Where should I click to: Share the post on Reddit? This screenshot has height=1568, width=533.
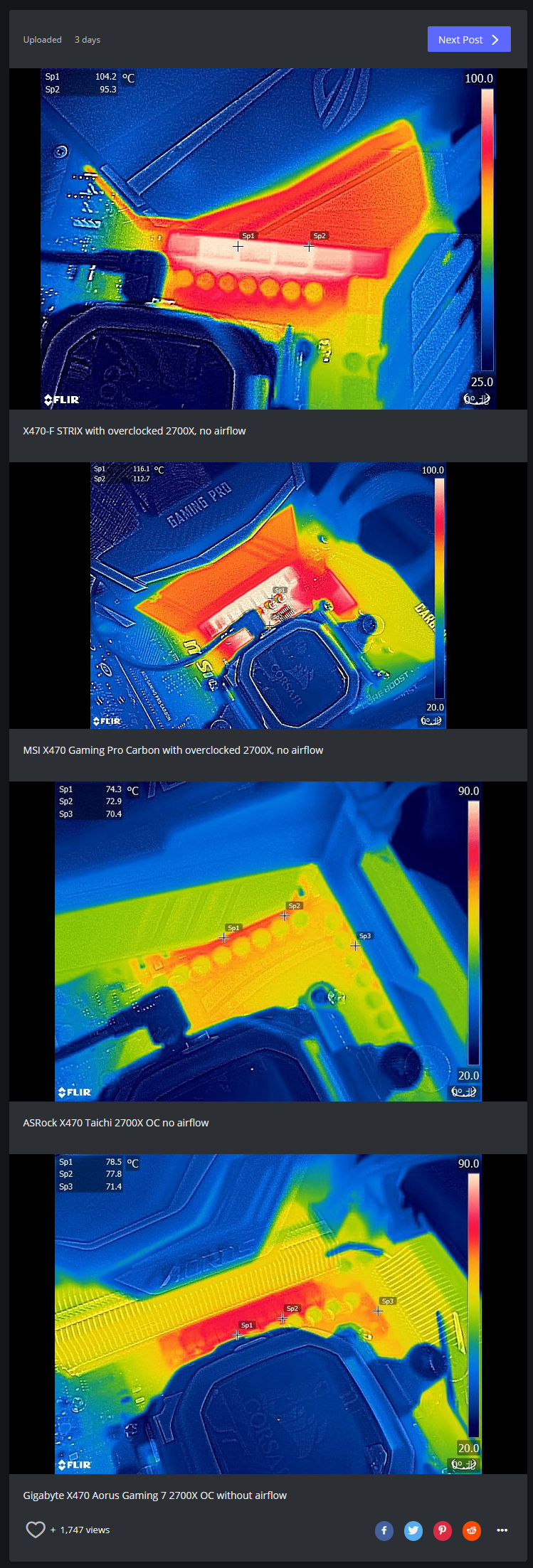pyautogui.click(x=472, y=1530)
